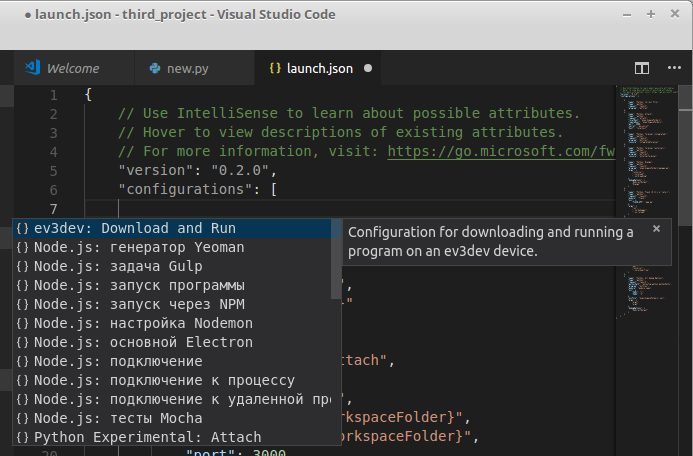The height and width of the screenshot is (456, 693).
Task: Choose Node.js: тесты Mocha suggestion
Action: 118,419
